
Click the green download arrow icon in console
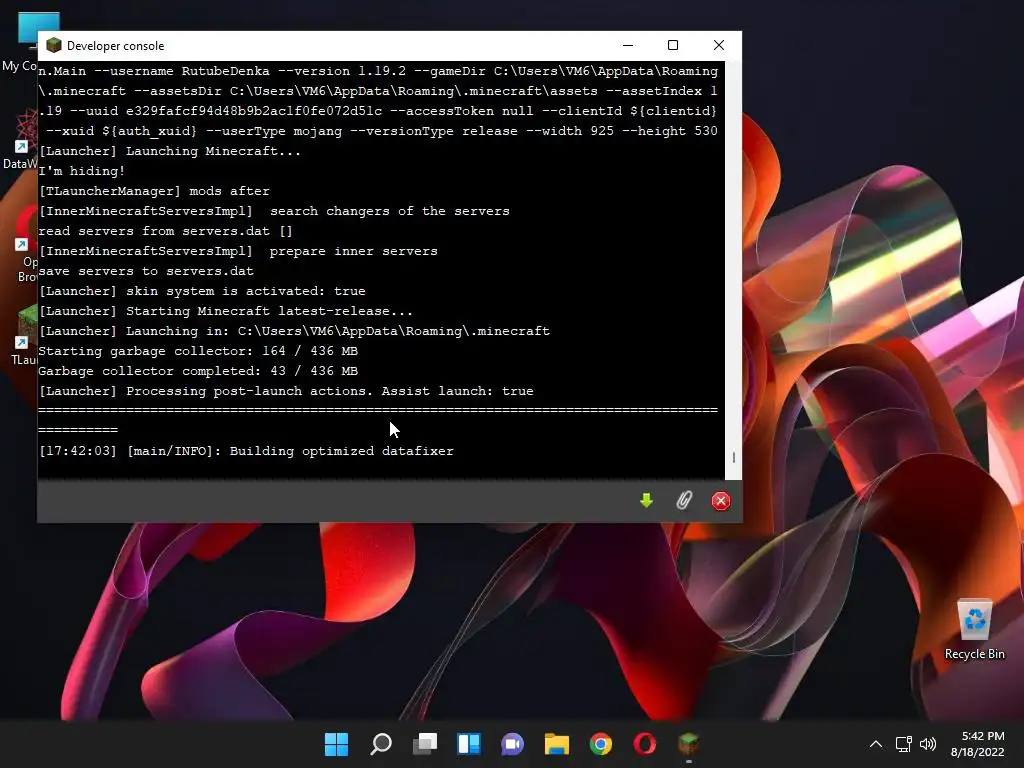point(646,501)
